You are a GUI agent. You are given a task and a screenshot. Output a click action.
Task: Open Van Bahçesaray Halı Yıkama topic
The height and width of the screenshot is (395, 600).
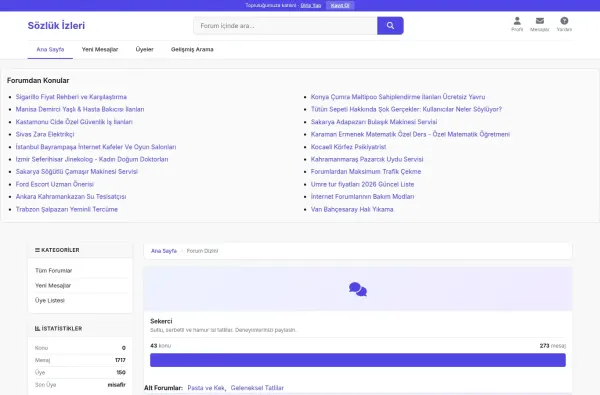352,209
